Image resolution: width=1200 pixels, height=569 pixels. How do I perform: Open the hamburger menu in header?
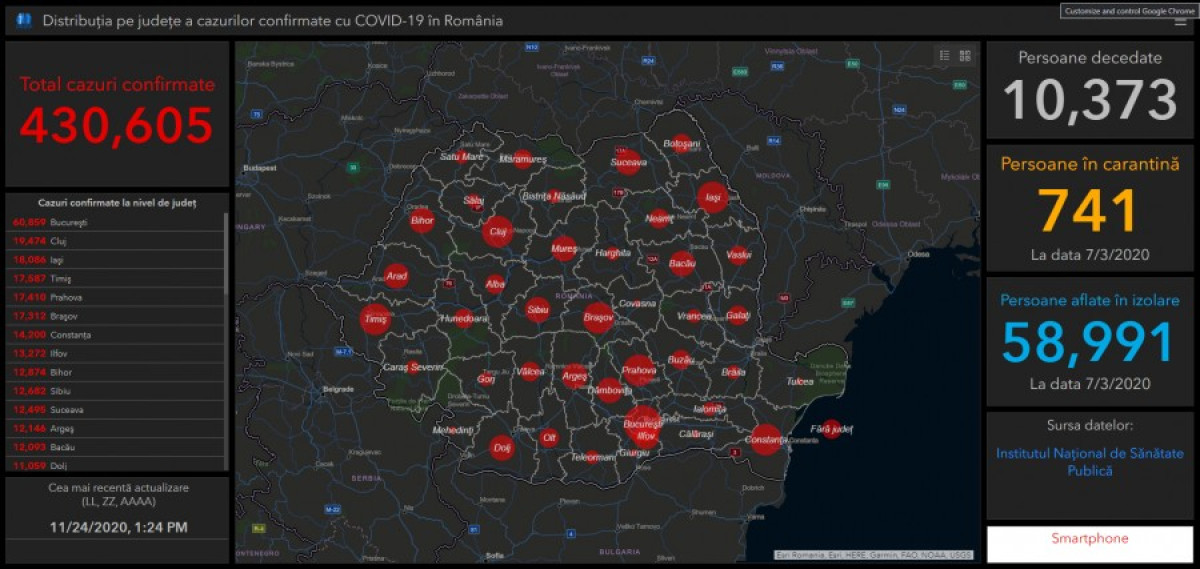tap(1180, 21)
